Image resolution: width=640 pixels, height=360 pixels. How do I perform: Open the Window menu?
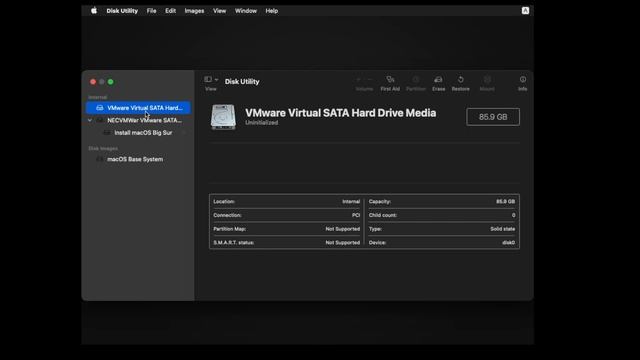[x=246, y=11]
